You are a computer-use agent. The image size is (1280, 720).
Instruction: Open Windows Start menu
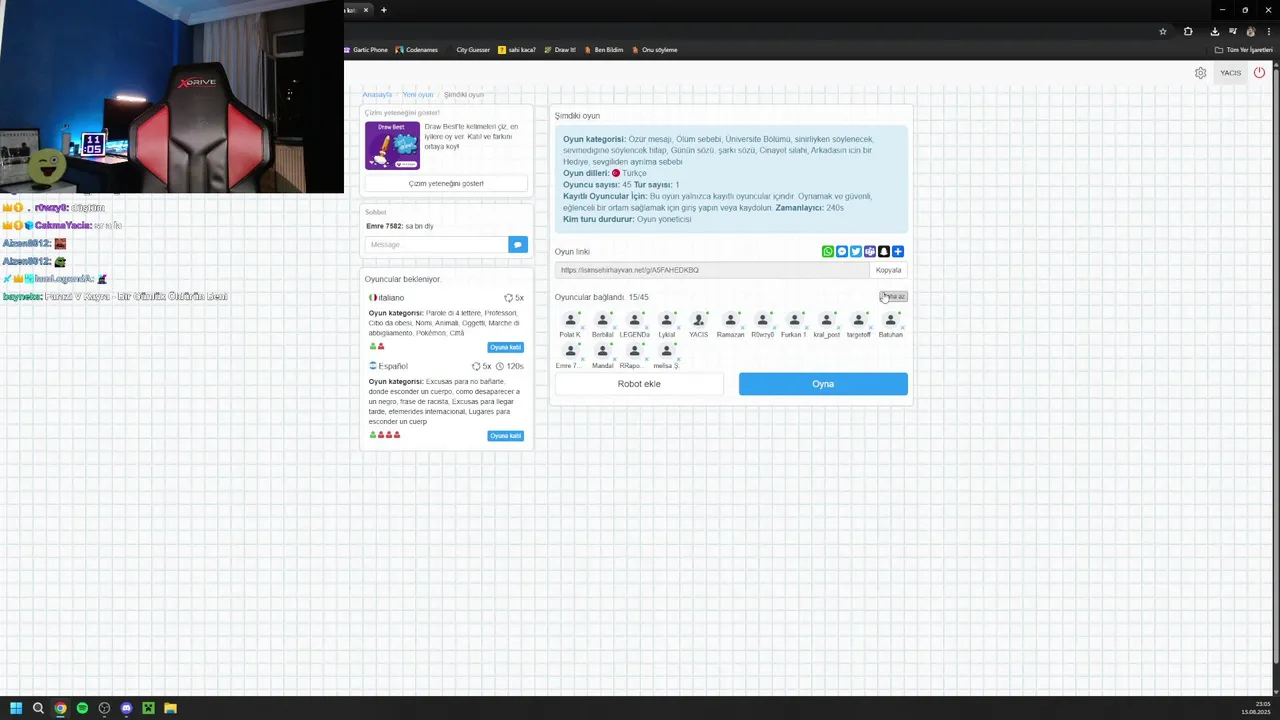(x=16, y=708)
